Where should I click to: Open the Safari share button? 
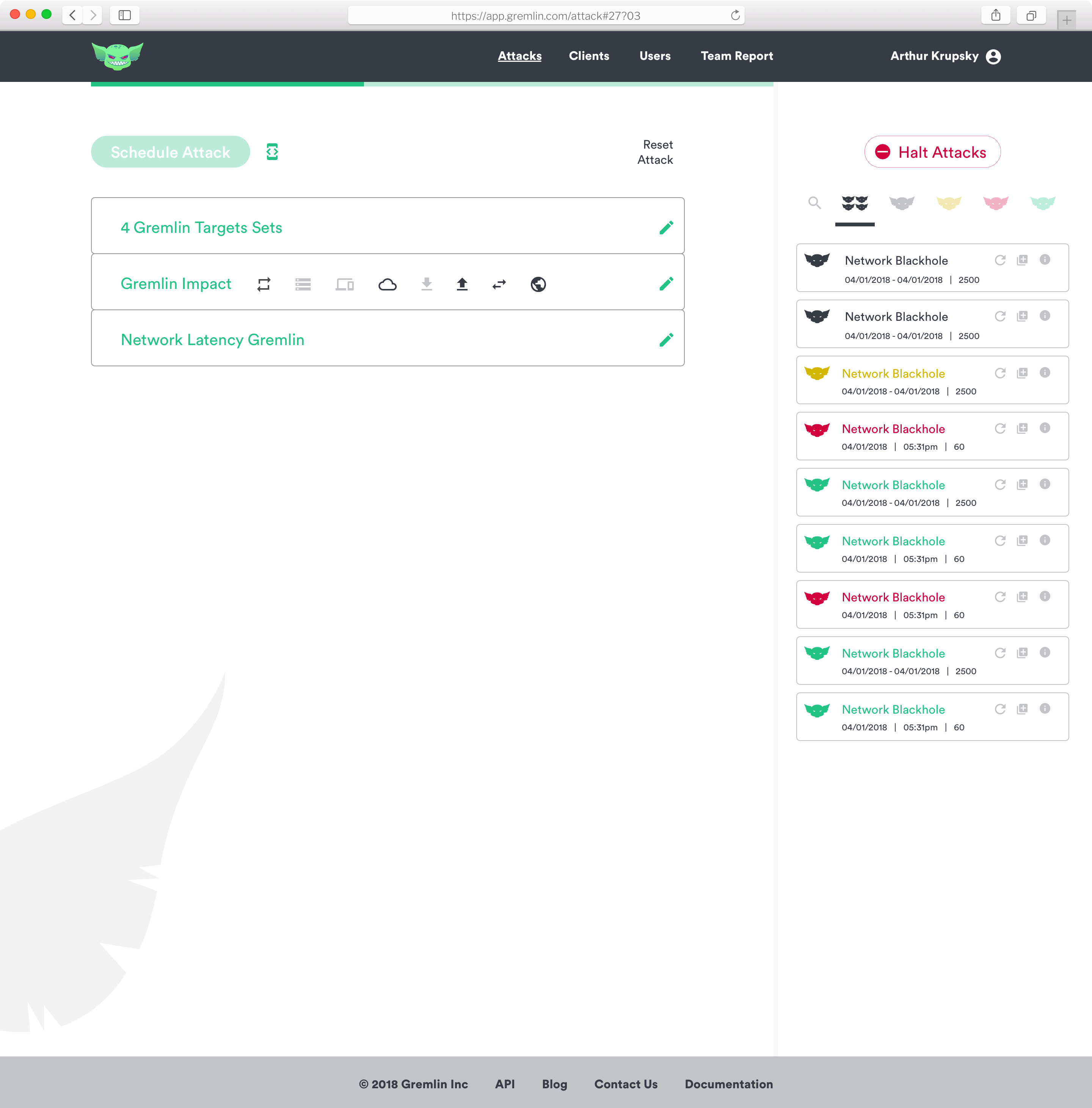pos(996,15)
